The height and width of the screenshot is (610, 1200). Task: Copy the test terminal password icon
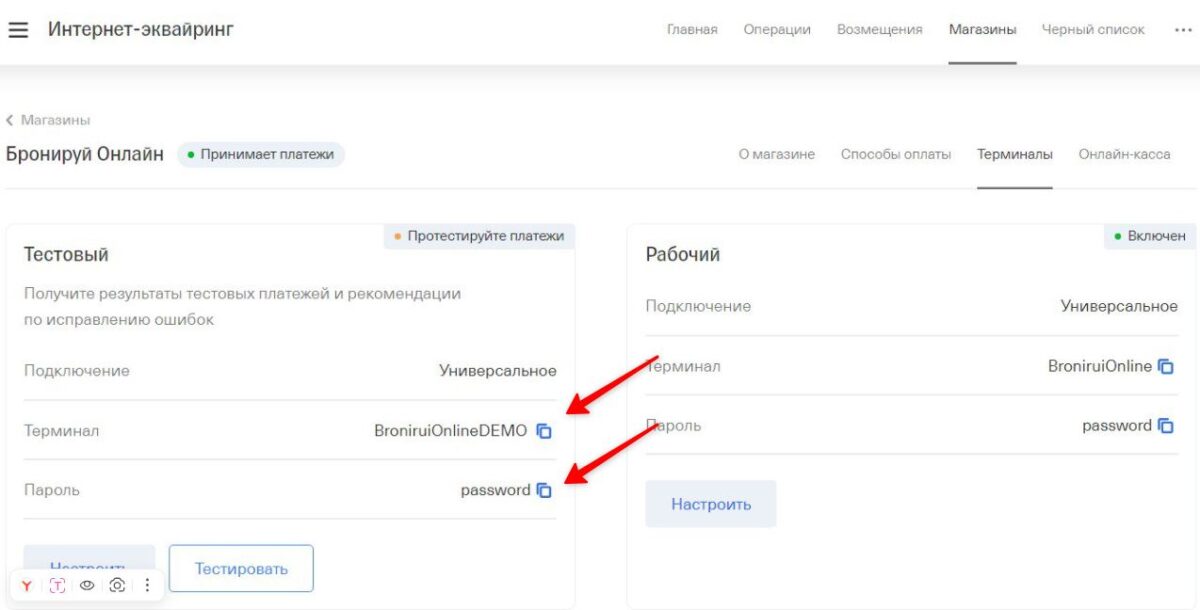544,490
